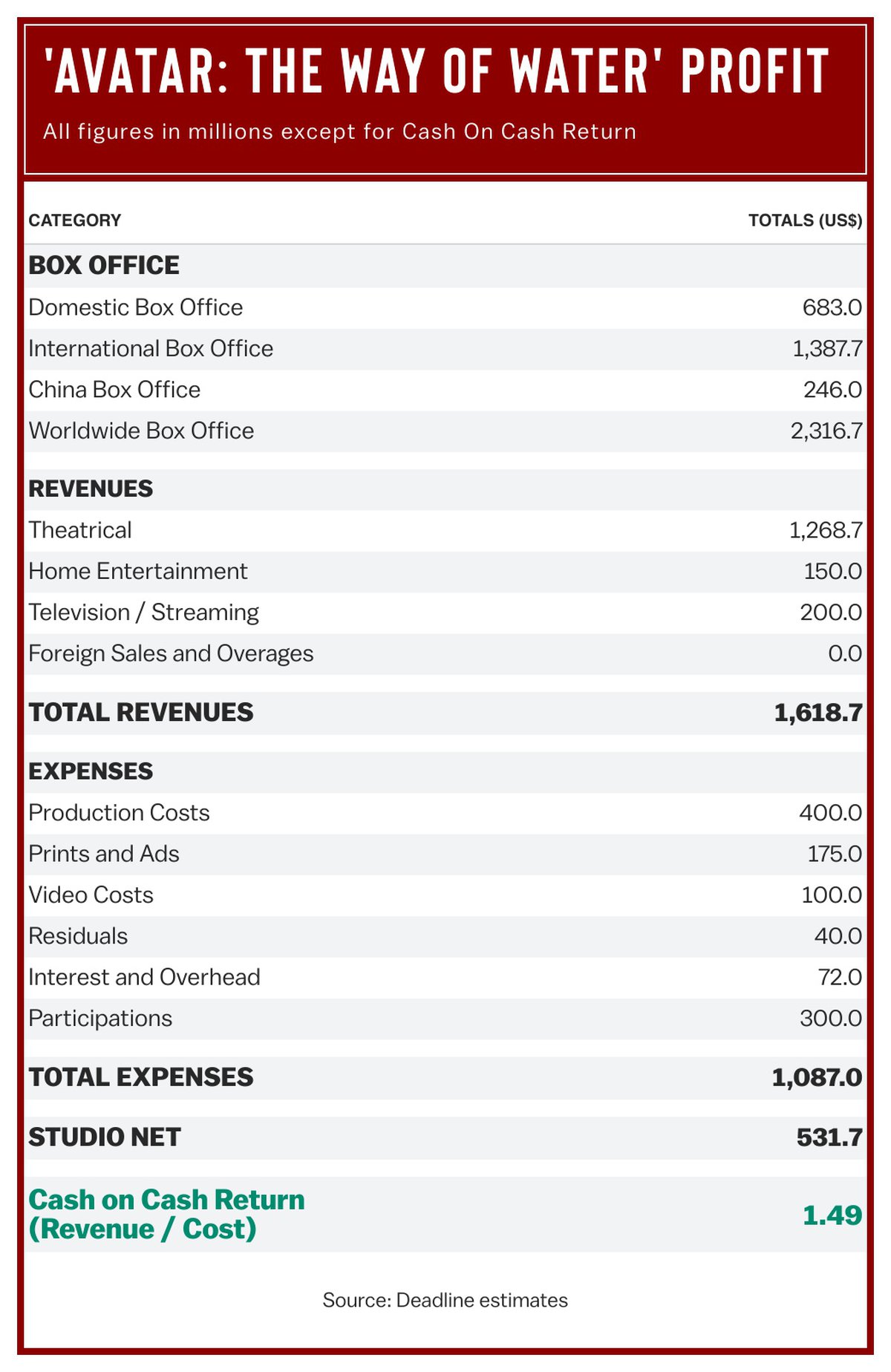Select the Production Costs row label
Screen dimensions: 891x1372
pyautogui.click(x=119, y=813)
